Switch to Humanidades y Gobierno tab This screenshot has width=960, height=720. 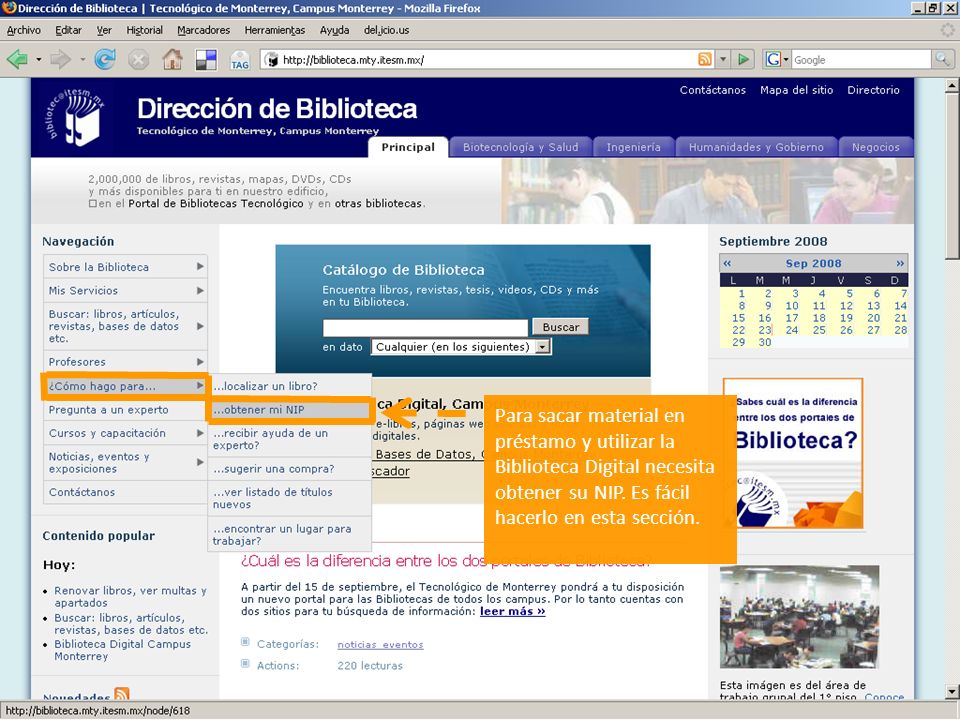(x=756, y=147)
